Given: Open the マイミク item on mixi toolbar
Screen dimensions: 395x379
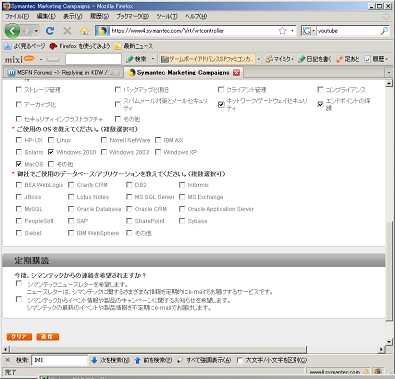Looking at the screenshot, I should click(x=279, y=59).
